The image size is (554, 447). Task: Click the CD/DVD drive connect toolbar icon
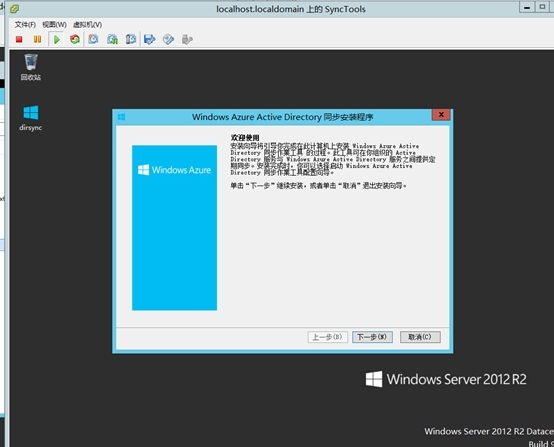pos(168,39)
